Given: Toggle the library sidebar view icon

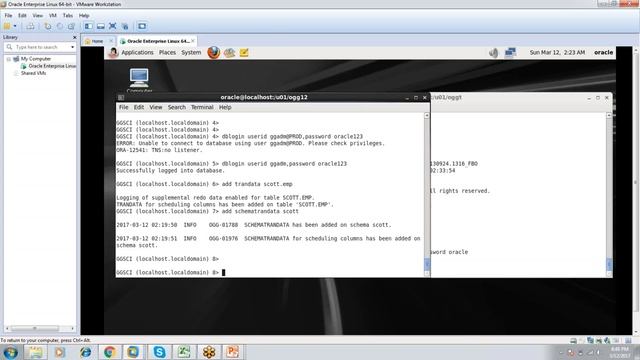Looking at the screenshot, I should pyautogui.click(x=88, y=26).
